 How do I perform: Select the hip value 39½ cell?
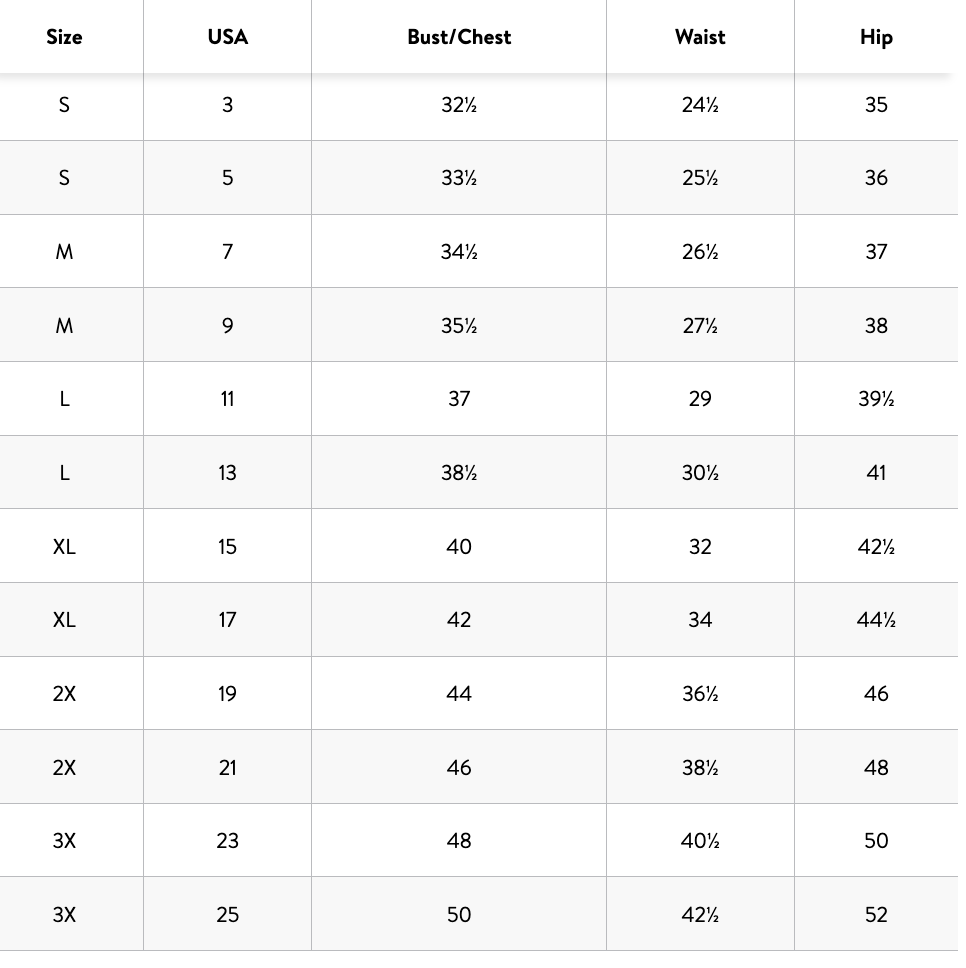[876, 399]
